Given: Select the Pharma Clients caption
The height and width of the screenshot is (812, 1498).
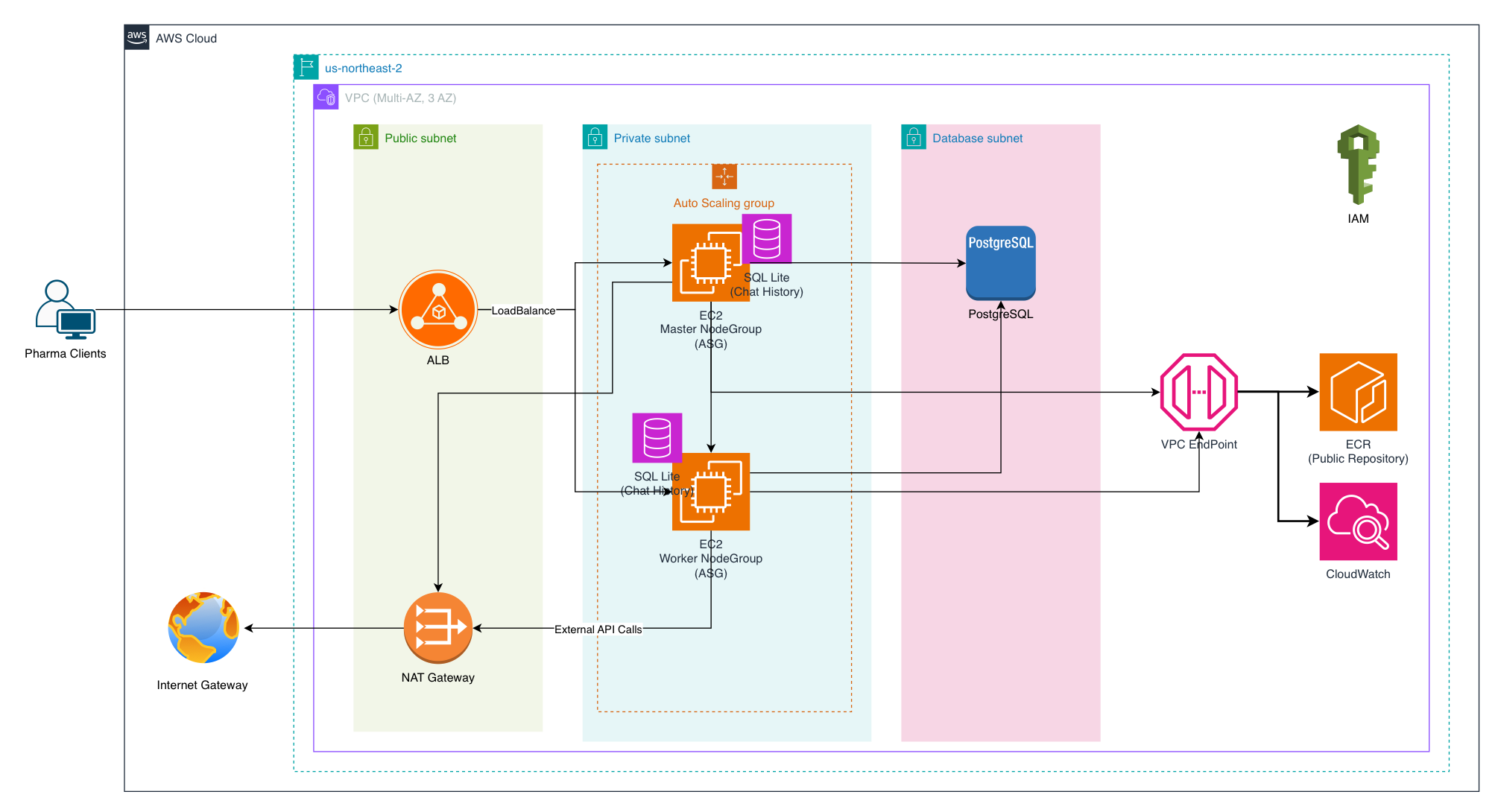Looking at the screenshot, I should point(66,353).
